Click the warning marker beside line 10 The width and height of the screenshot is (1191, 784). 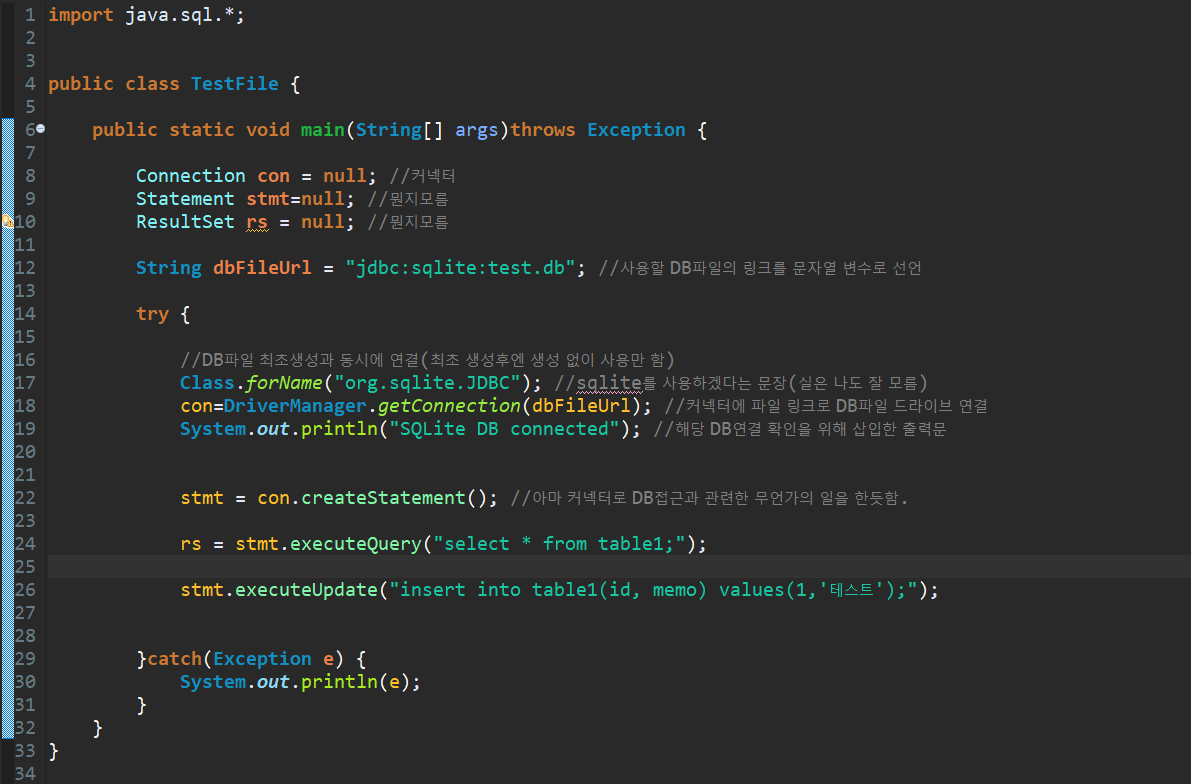pos(7,221)
